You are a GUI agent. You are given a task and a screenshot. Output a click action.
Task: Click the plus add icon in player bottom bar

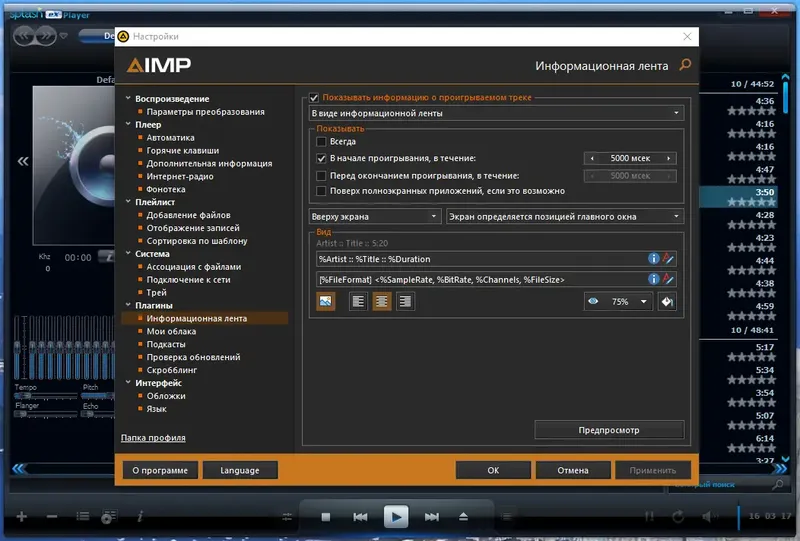click(x=21, y=517)
